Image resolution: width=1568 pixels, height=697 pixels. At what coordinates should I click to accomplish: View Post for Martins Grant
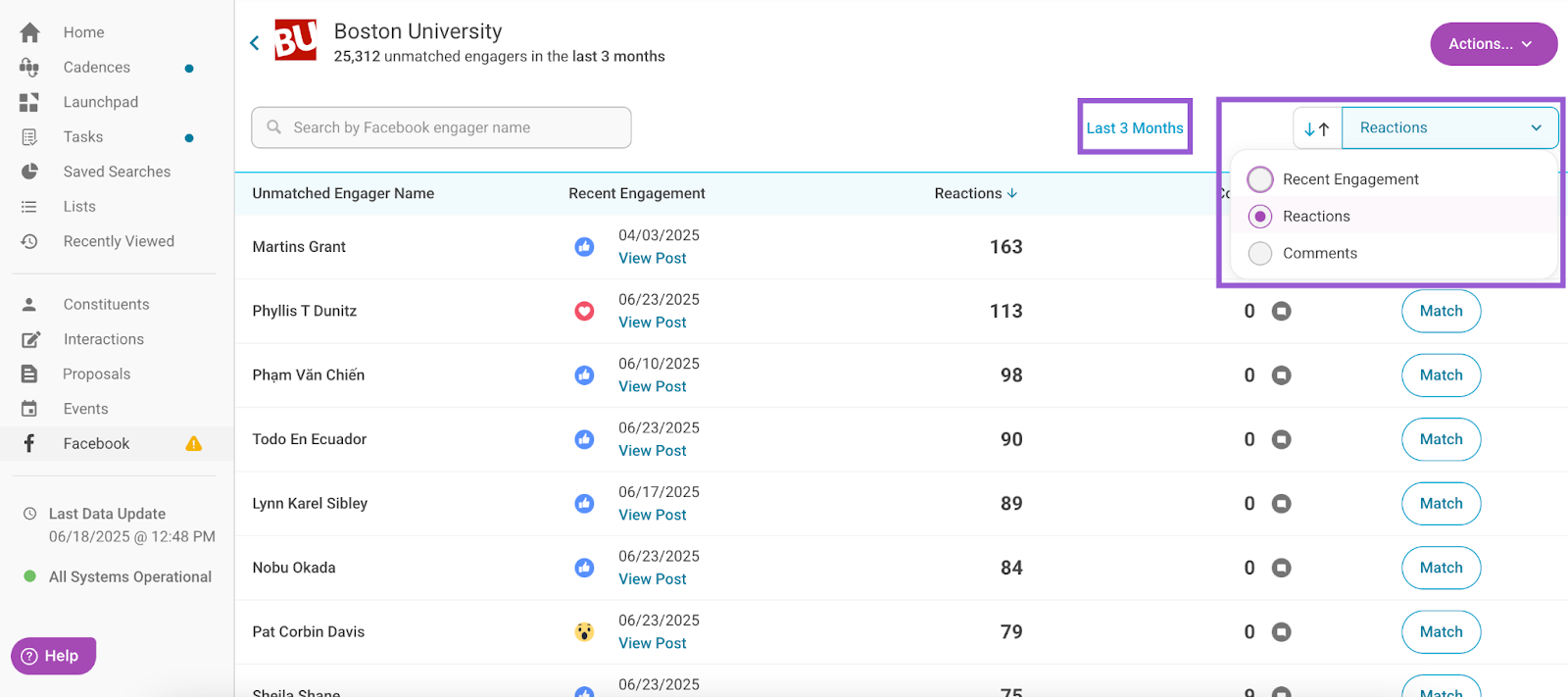pyautogui.click(x=653, y=259)
